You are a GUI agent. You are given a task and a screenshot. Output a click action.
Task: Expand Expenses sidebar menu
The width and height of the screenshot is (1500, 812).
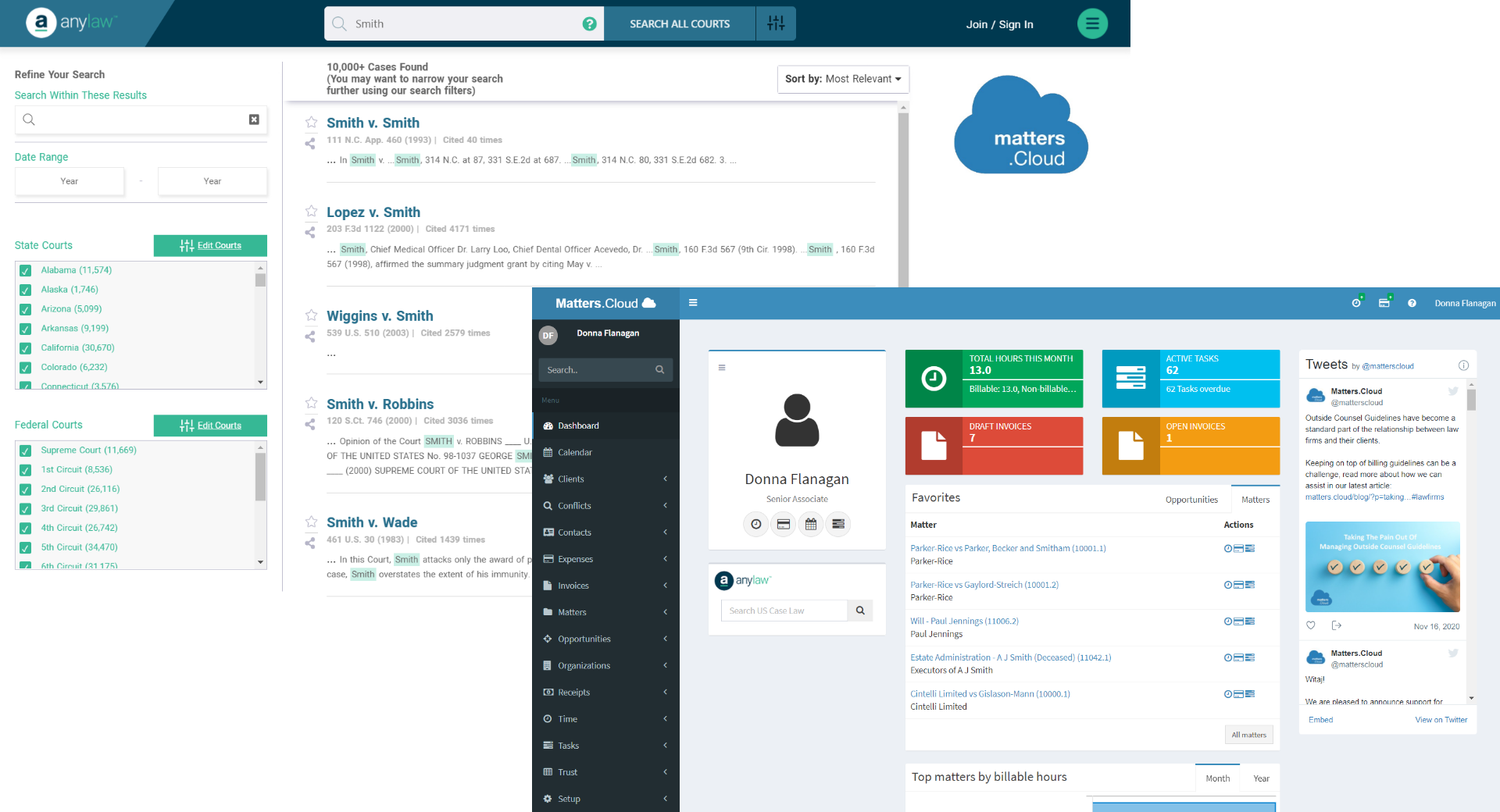605,559
